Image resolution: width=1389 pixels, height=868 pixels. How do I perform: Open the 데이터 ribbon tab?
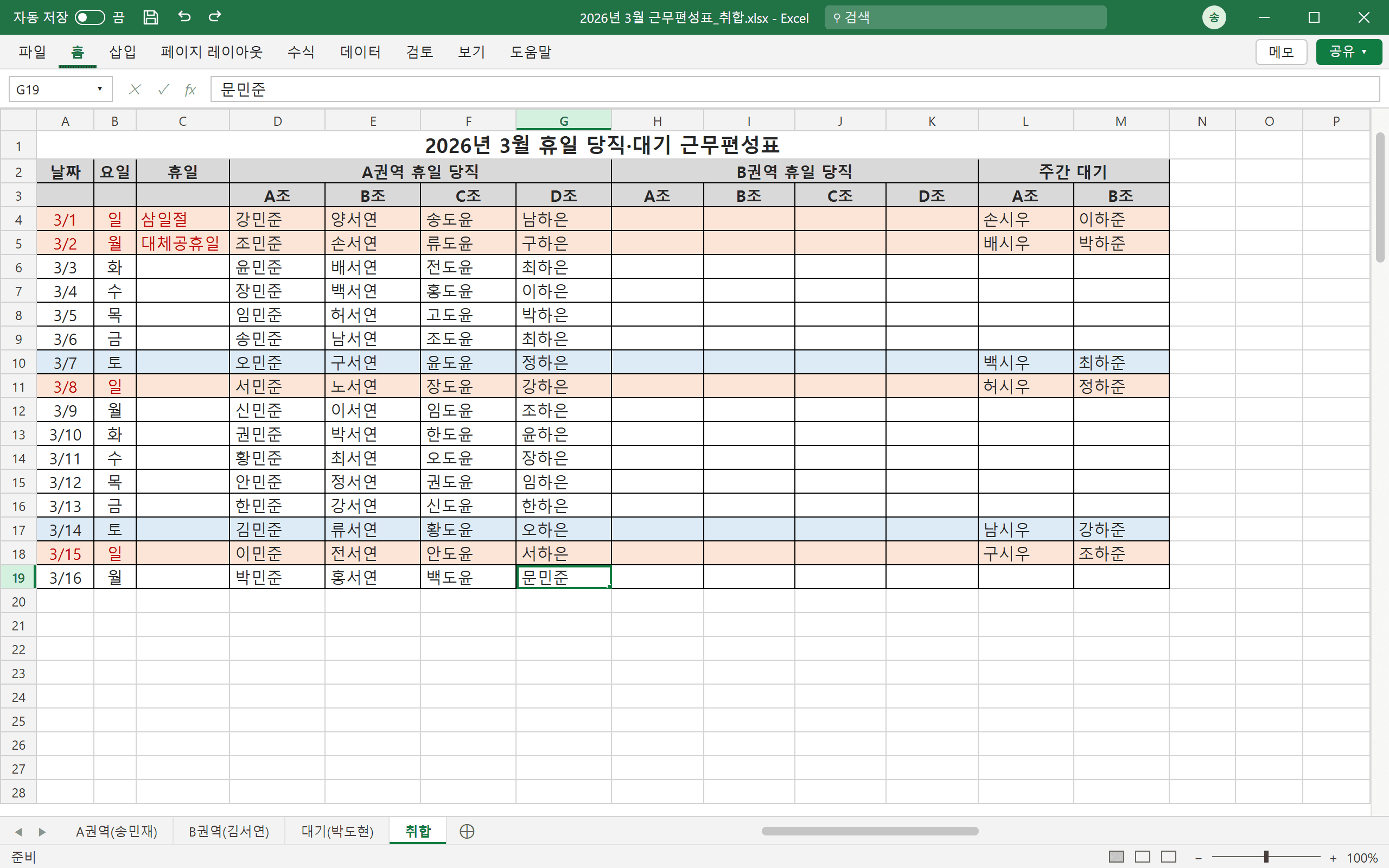click(x=360, y=52)
